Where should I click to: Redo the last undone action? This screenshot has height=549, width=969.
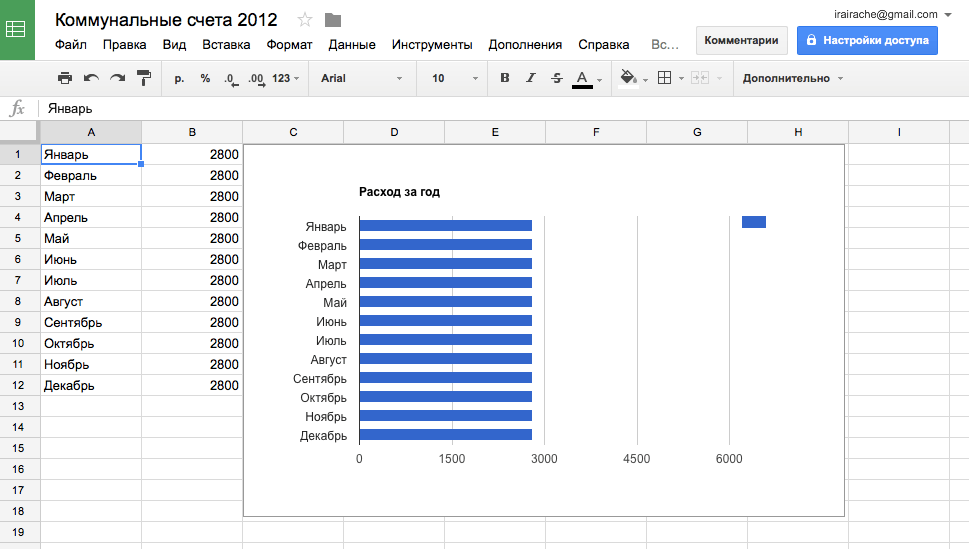pyautogui.click(x=117, y=78)
